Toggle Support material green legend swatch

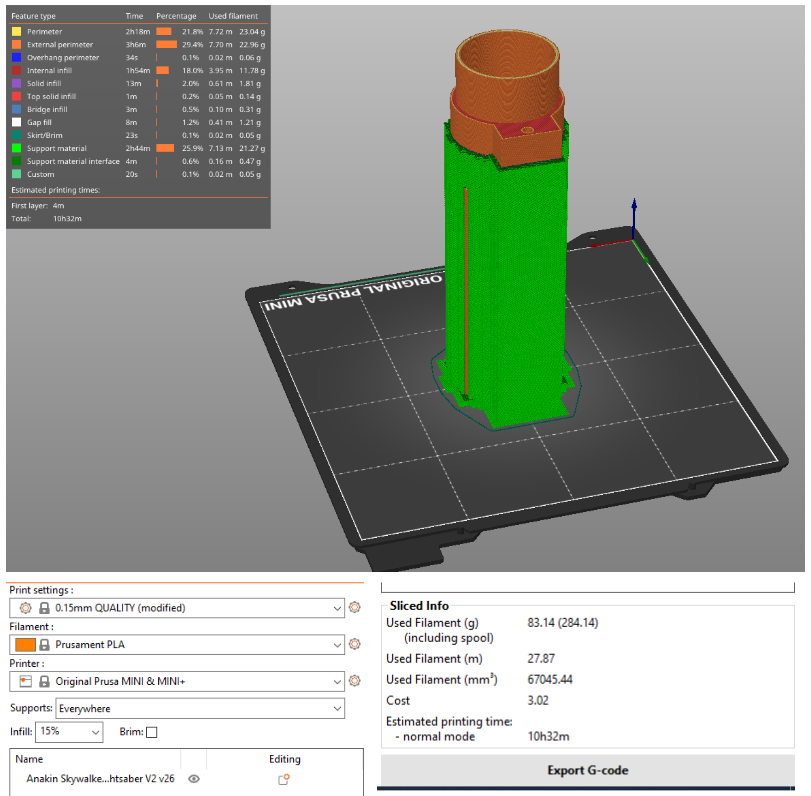[17, 148]
